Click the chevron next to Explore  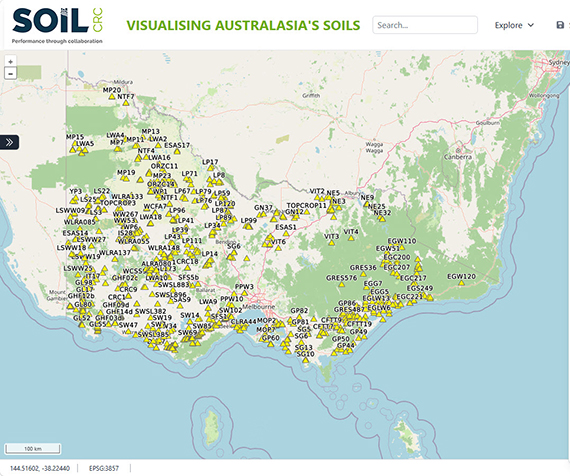pyautogui.click(x=531, y=25)
